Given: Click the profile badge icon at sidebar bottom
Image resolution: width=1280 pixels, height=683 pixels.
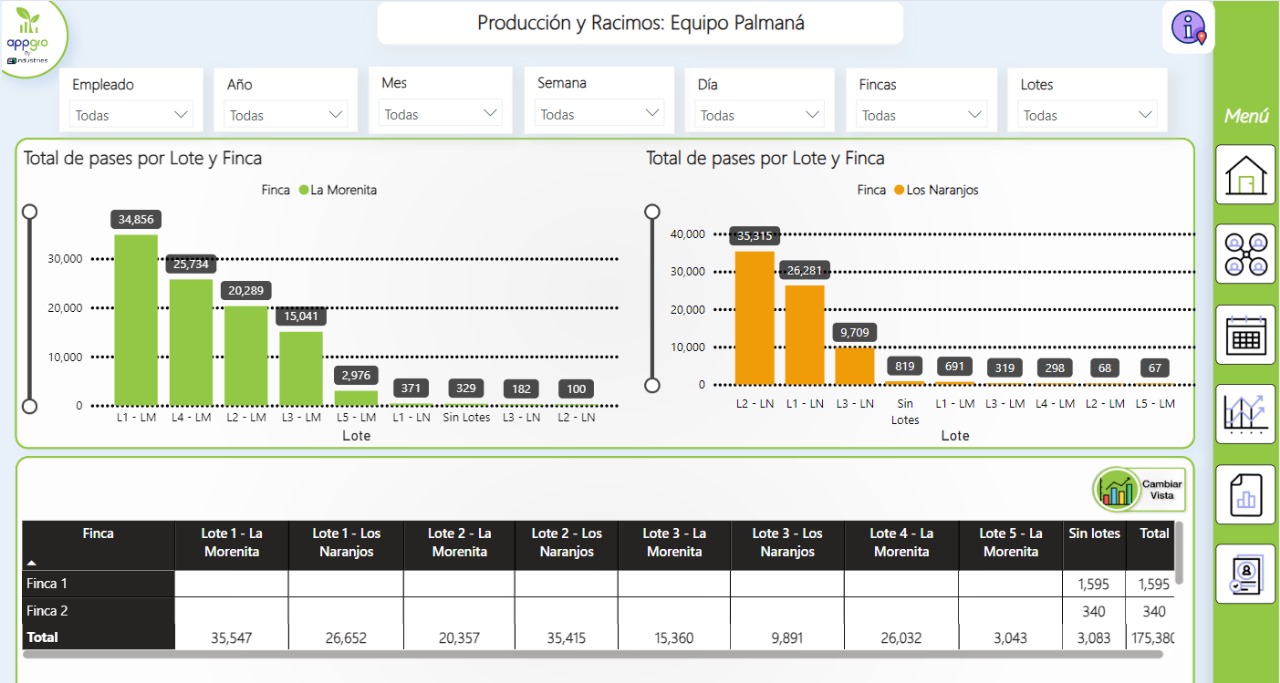Looking at the screenshot, I should tap(1244, 573).
